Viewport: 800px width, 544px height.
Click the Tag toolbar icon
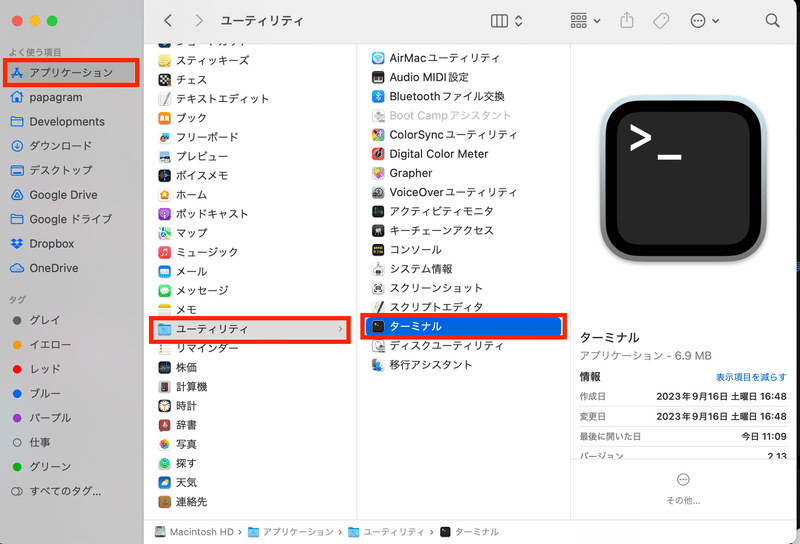click(661, 20)
